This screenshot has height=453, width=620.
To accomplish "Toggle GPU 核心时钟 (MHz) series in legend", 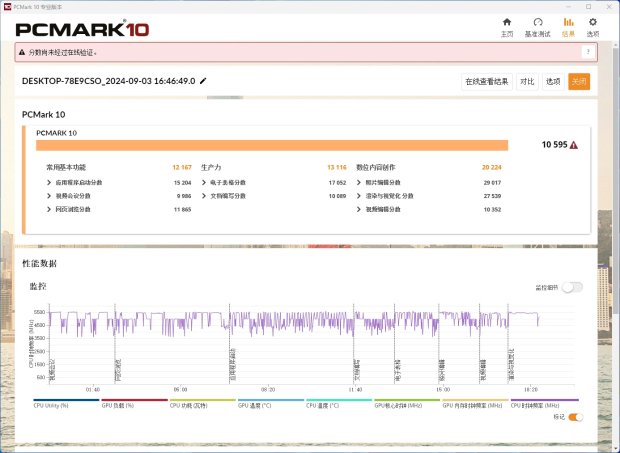I will [407, 404].
